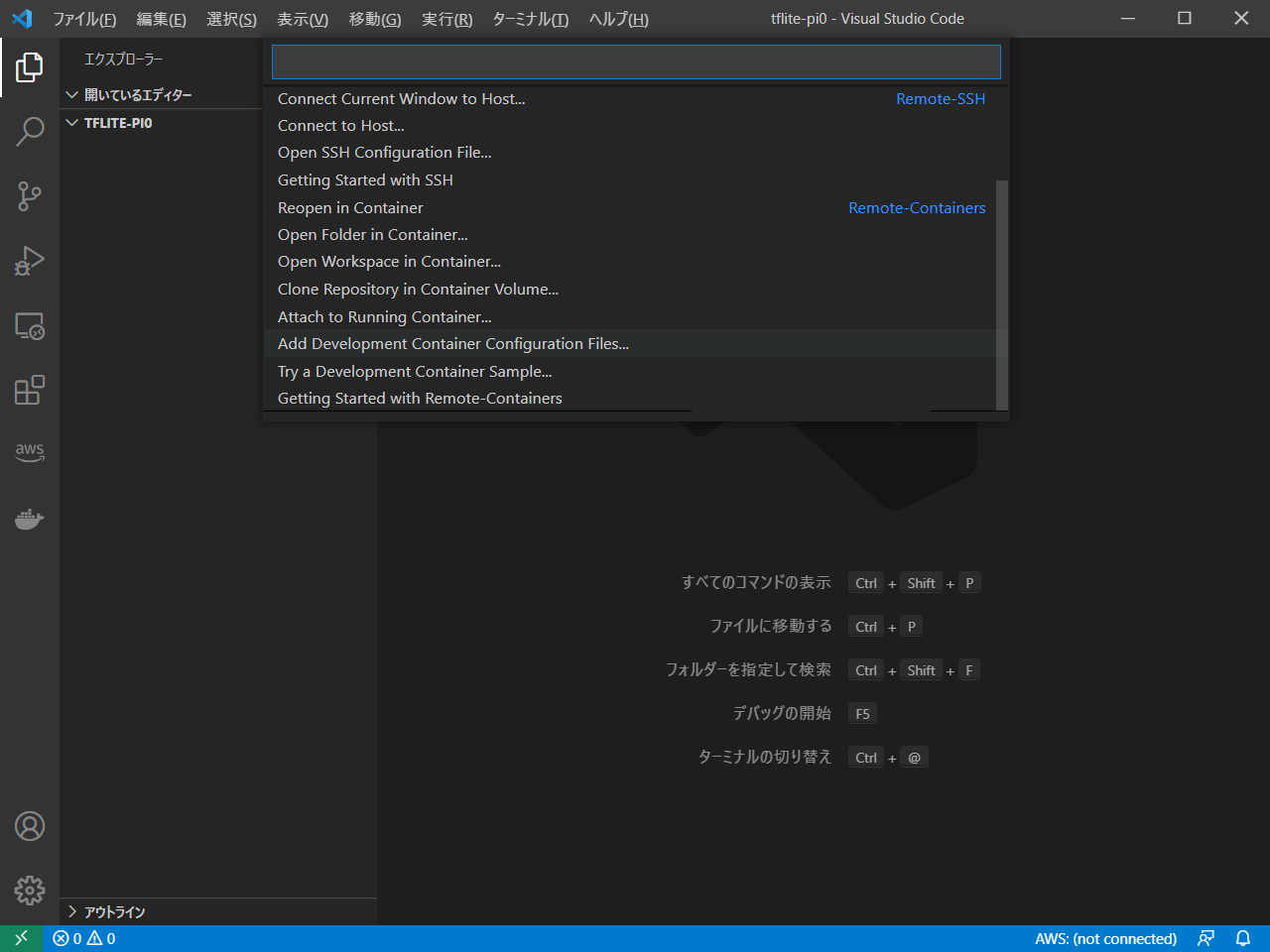The height and width of the screenshot is (952, 1270).
Task: Open the Remote Explorer view
Action: pos(30,326)
